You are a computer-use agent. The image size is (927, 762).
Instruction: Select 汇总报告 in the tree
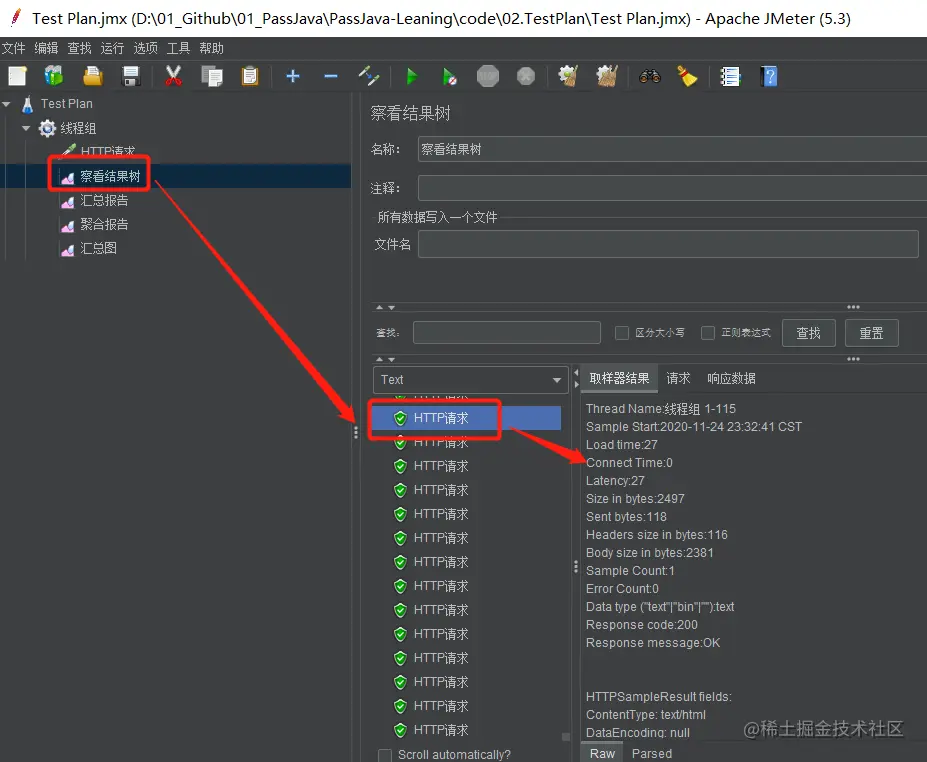[x=104, y=200]
